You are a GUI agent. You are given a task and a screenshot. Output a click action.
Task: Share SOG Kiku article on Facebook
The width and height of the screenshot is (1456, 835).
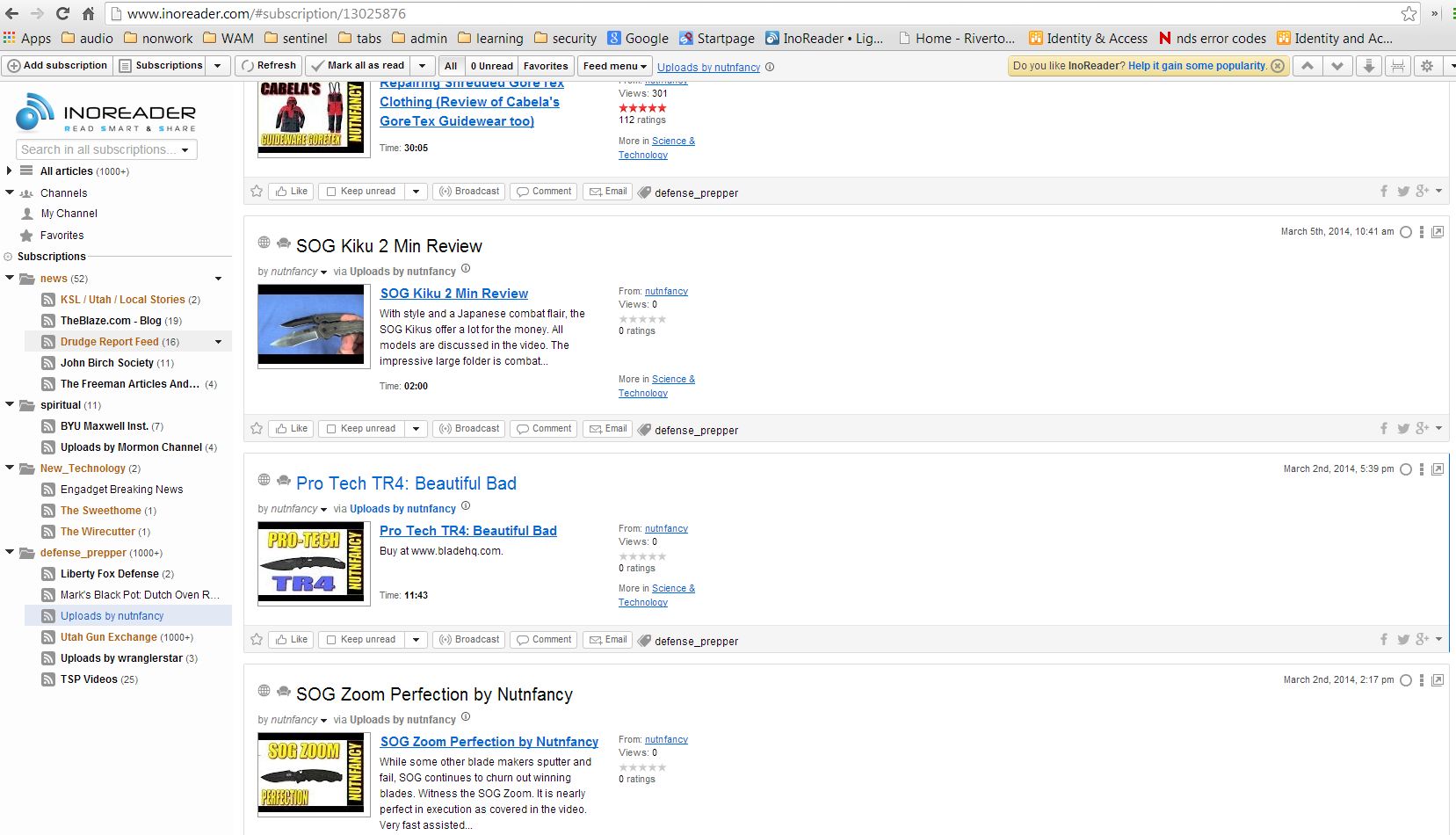pyautogui.click(x=1384, y=428)
